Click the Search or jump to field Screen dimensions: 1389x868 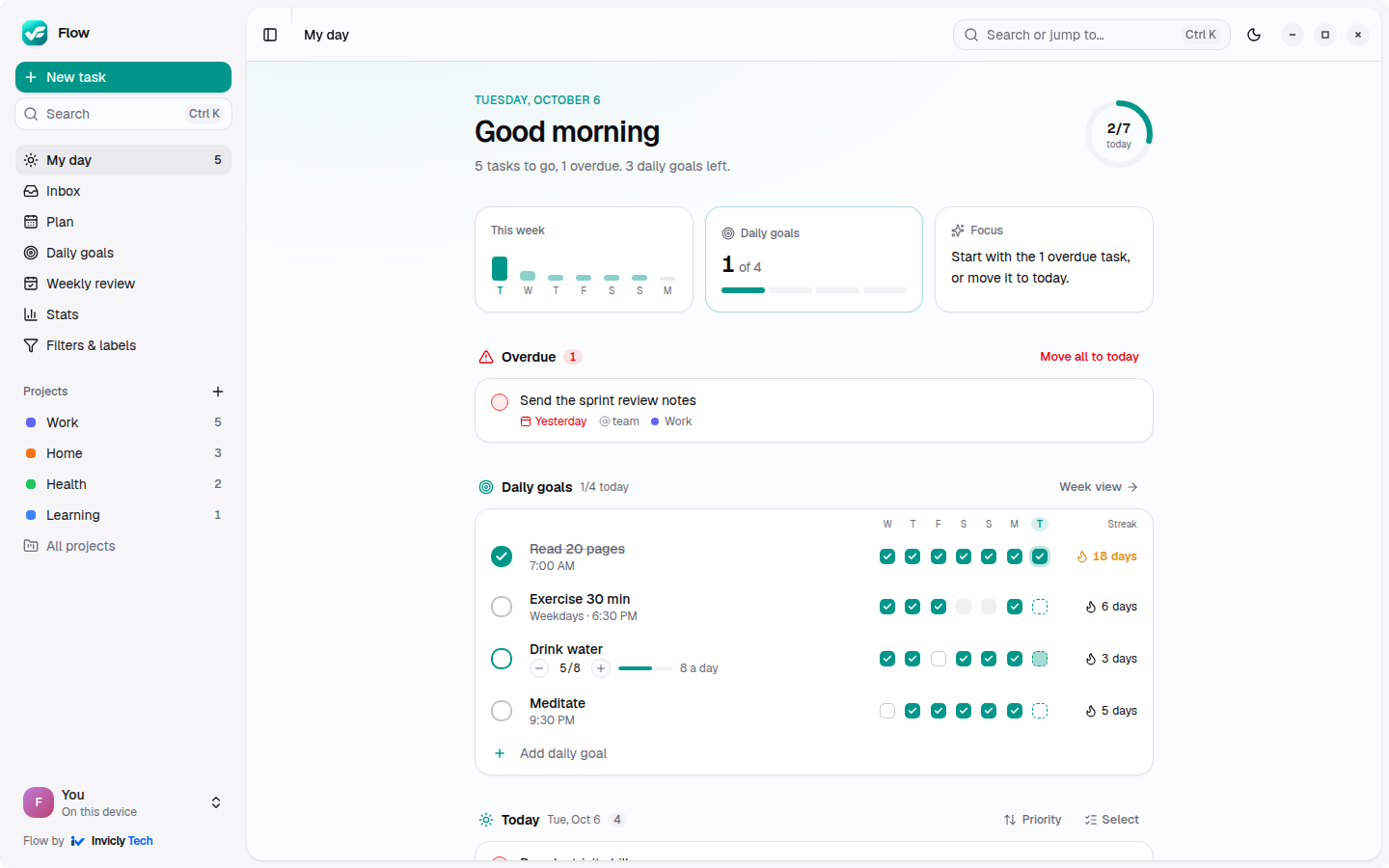pos(1092,35)
